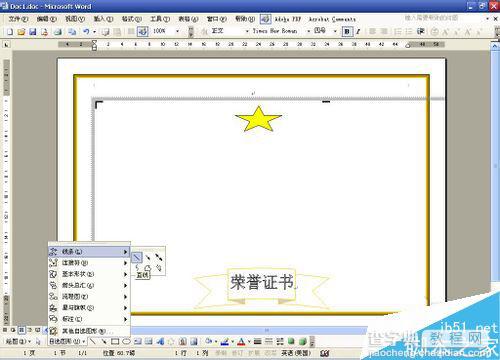Open the 文件(F) File menu

[18, 19]
